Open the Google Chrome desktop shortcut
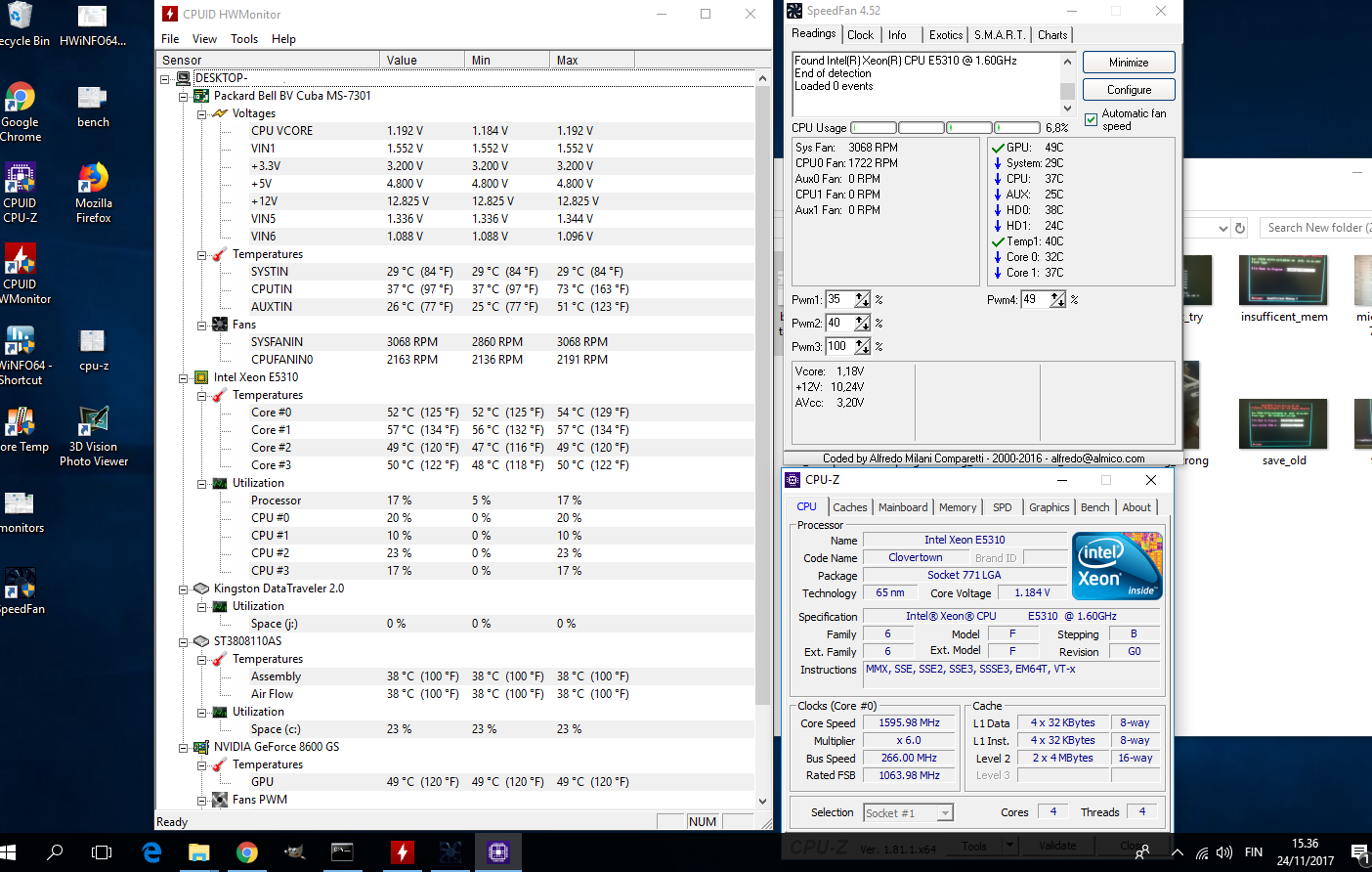 [x=21, y=113]
